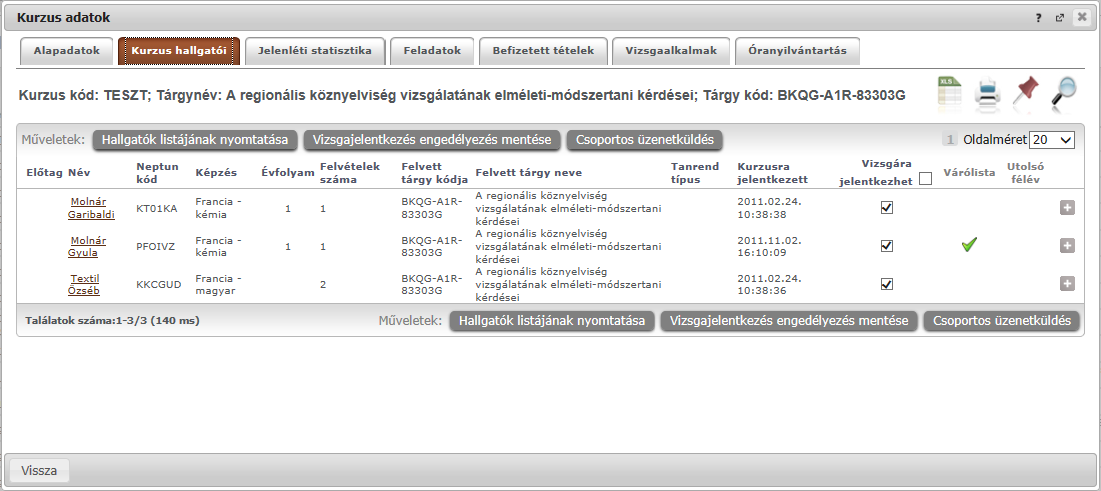The height and width of the screenshot is (491, 1101).
Task: Sort by the Évfolyam column header
Action: click(286, 173)
